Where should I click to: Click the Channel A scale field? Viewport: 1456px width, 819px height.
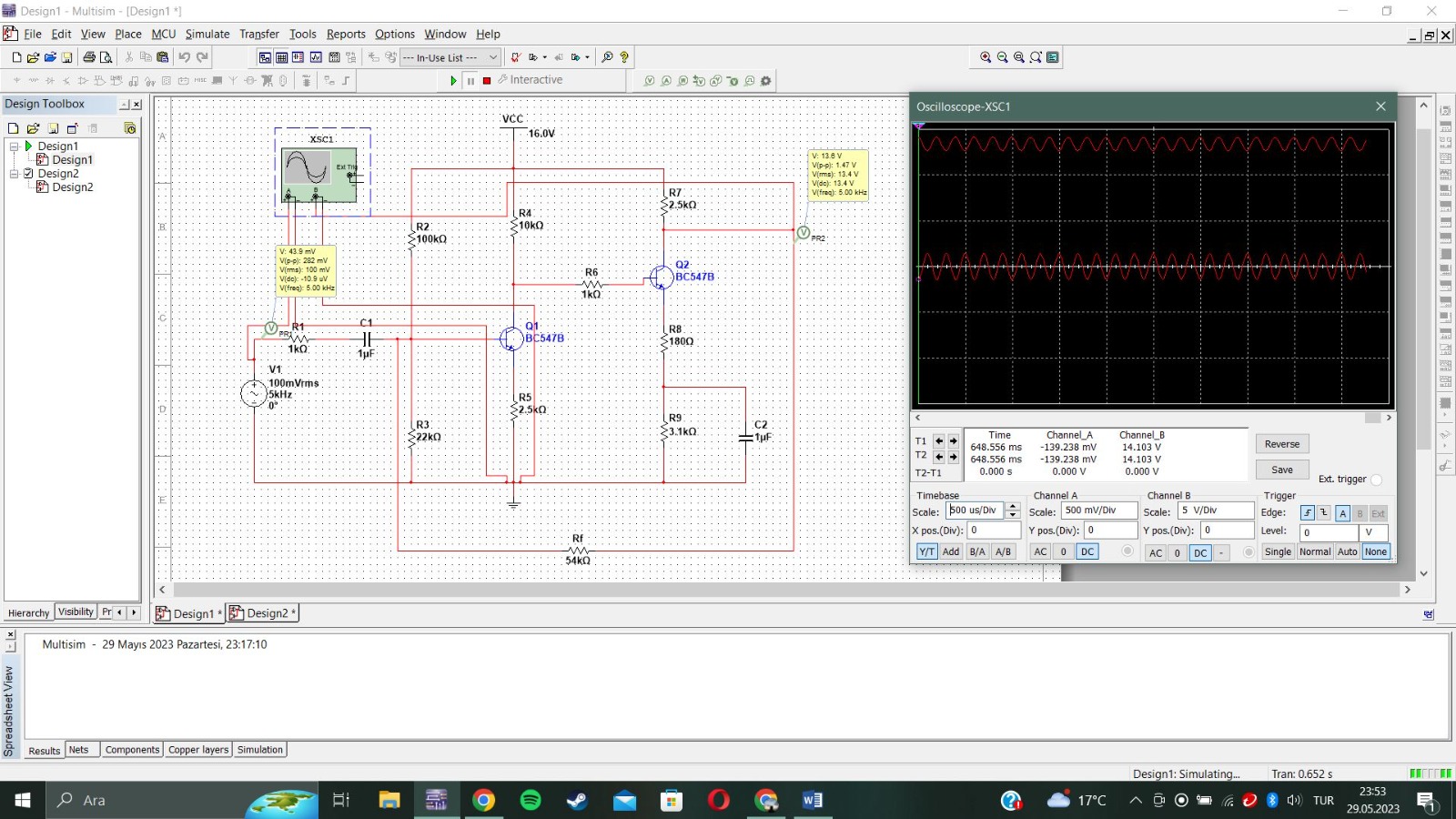(x=1099, y=511)
